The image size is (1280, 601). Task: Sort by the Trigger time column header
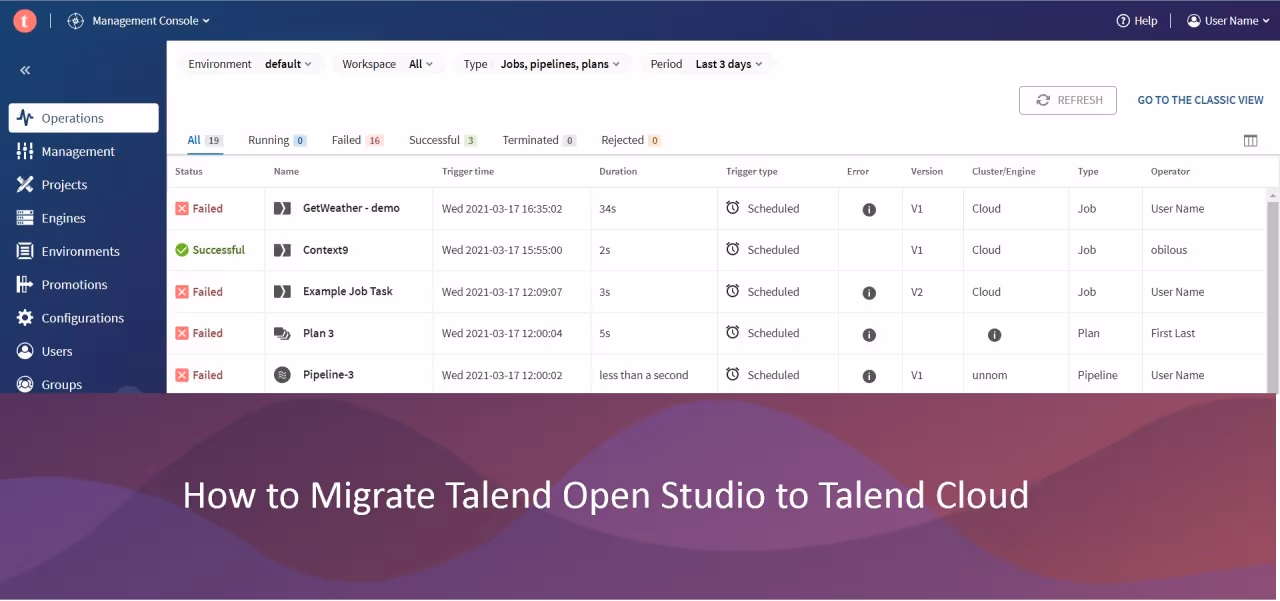pyautogui.click(x=468, y=171)
